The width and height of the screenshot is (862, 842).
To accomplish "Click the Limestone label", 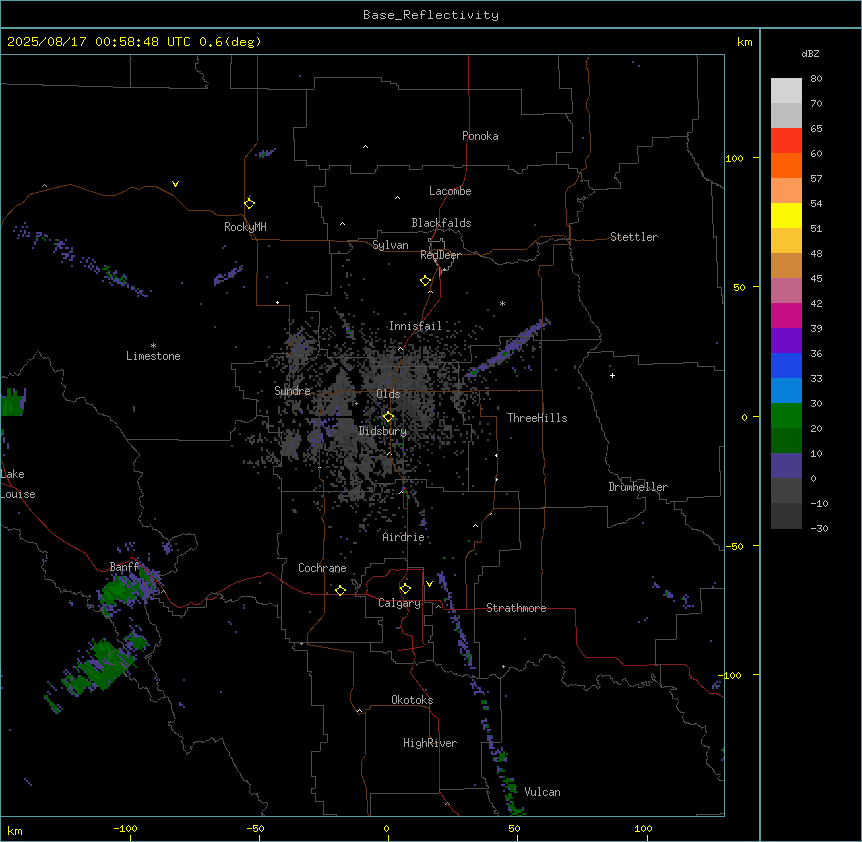I will point(153,356).
